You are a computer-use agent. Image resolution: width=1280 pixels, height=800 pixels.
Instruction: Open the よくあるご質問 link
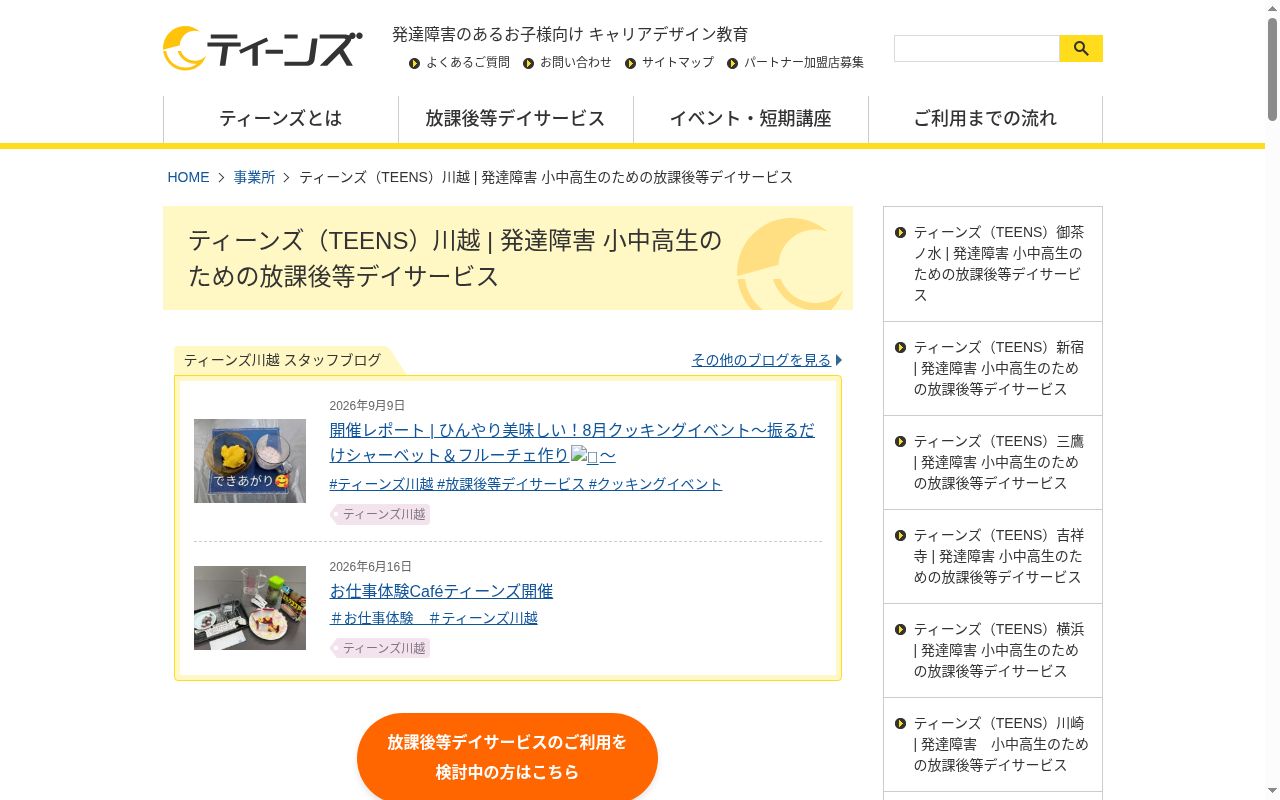click(x=468, y=62)
